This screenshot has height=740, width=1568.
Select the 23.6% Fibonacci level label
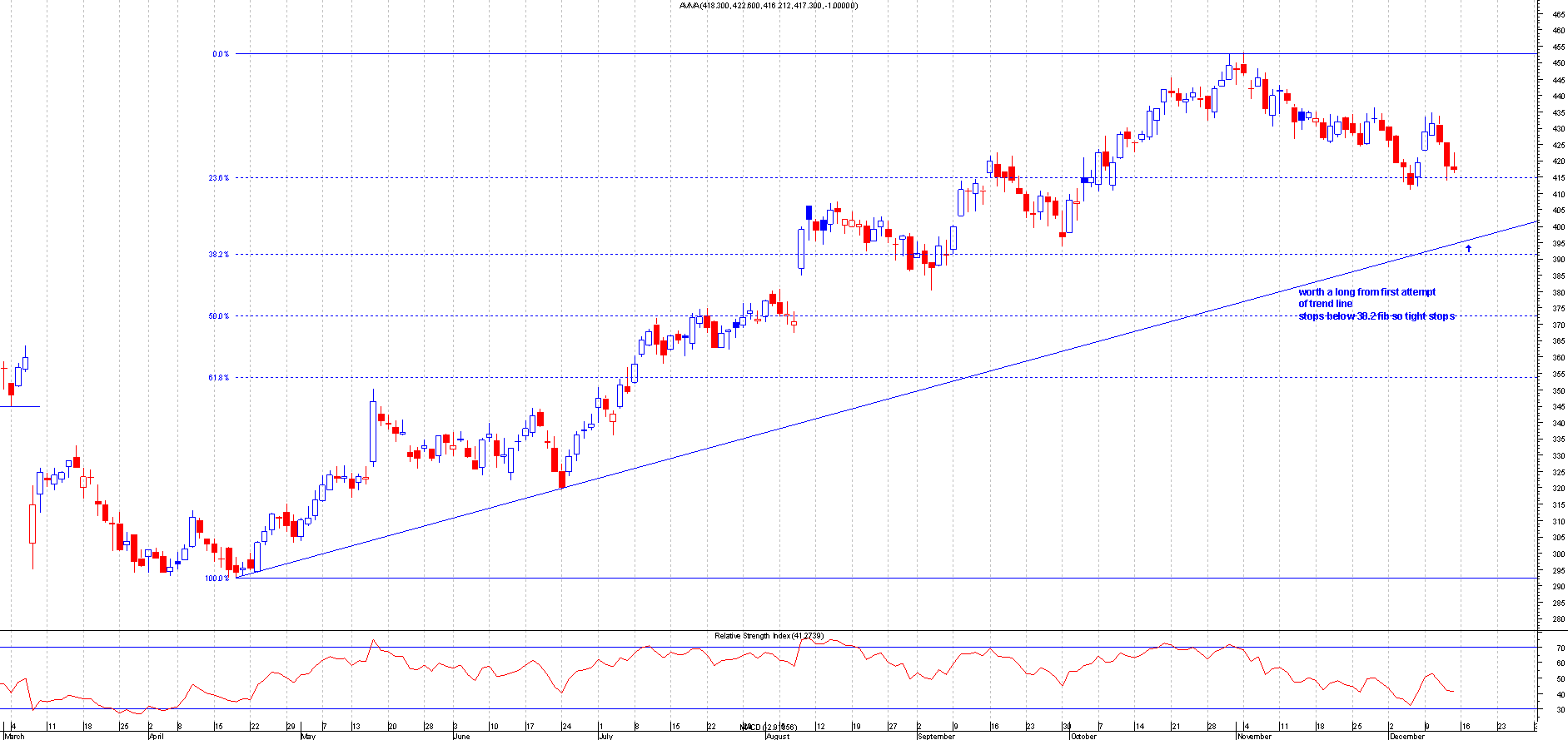pos(218,178)
